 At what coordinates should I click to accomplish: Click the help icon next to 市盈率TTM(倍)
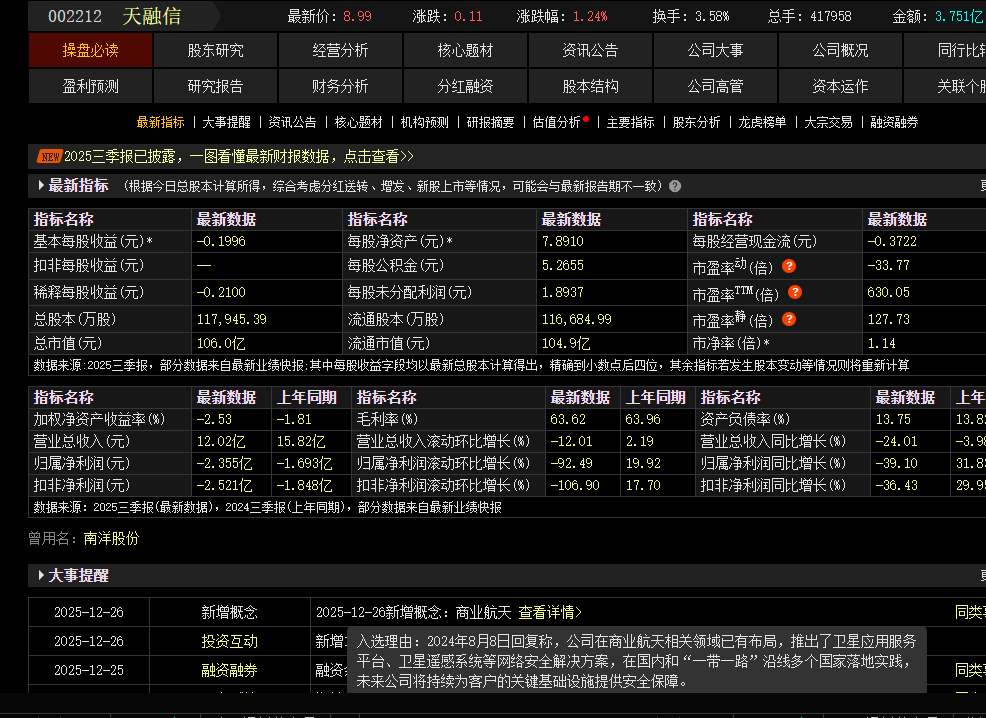point(795,292)
